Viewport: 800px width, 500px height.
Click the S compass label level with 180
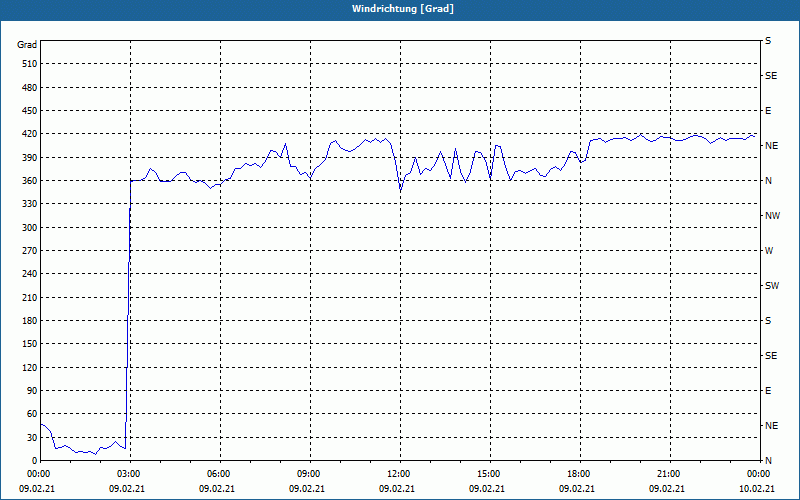pyautogui.click(x=768, y=321)
